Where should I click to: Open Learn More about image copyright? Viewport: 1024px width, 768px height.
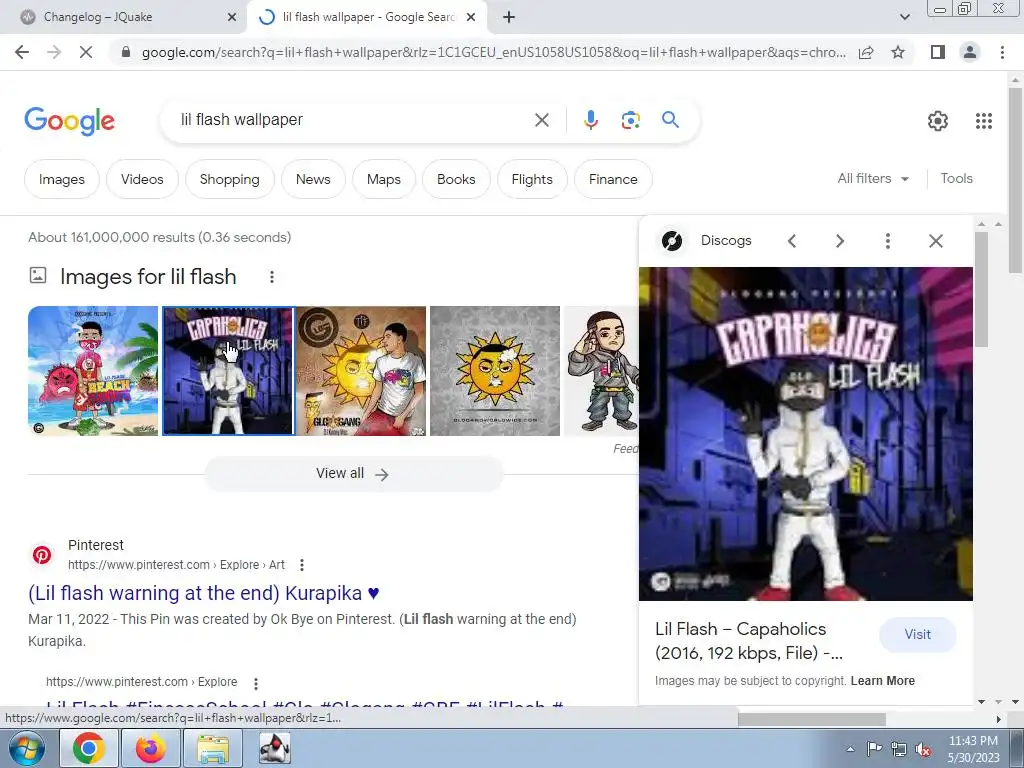coord(882,680)
